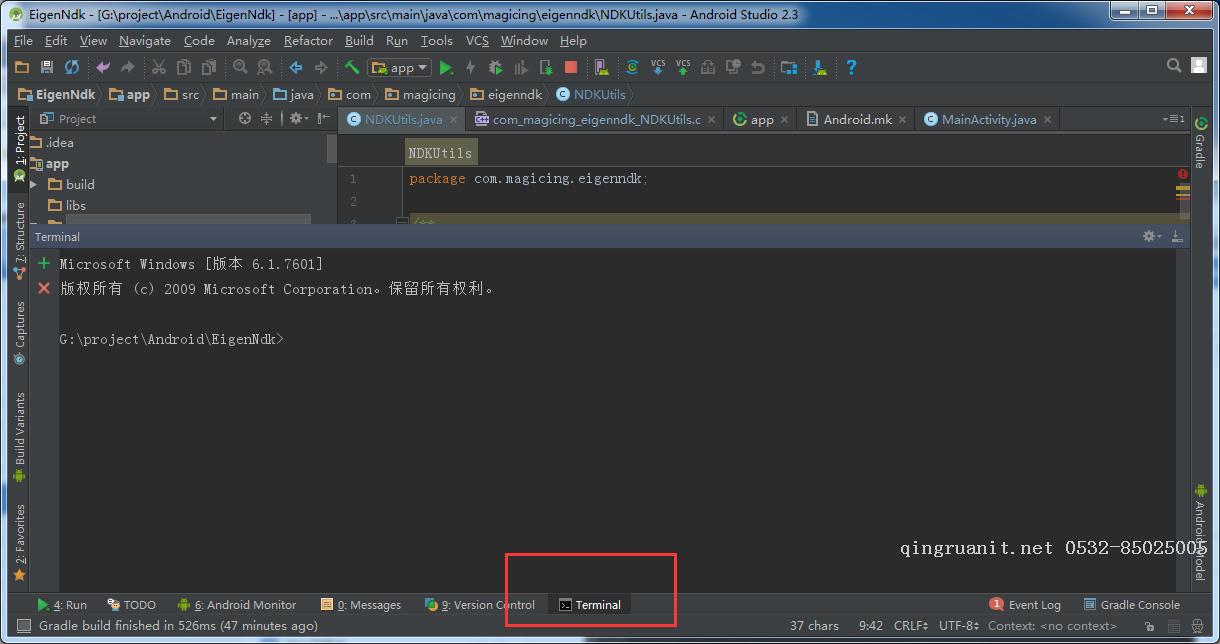Click the red Stop button

(571, 67)
